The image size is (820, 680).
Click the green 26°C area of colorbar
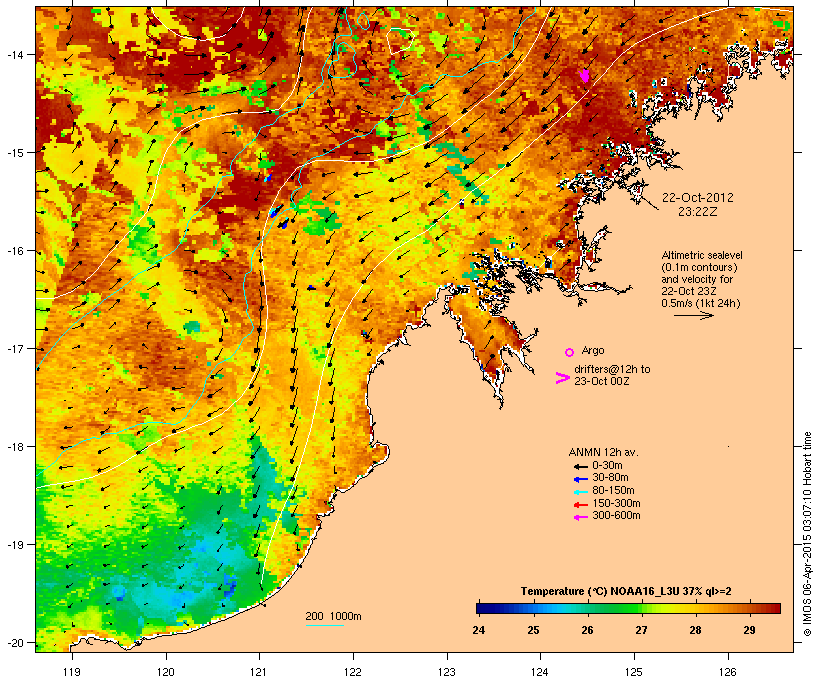click(587, 608)
